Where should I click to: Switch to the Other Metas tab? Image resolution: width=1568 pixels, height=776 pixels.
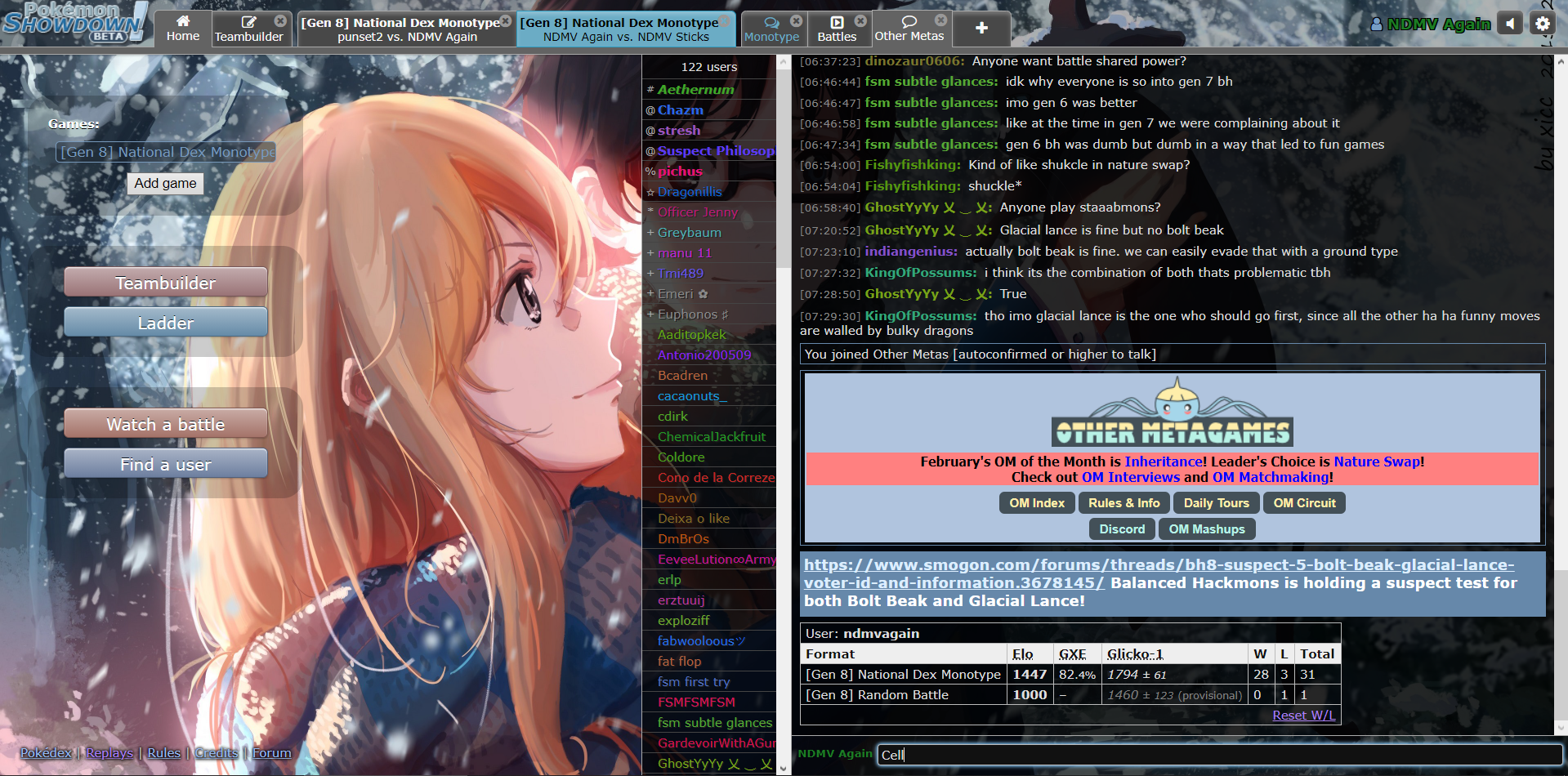tap(909, 35)
